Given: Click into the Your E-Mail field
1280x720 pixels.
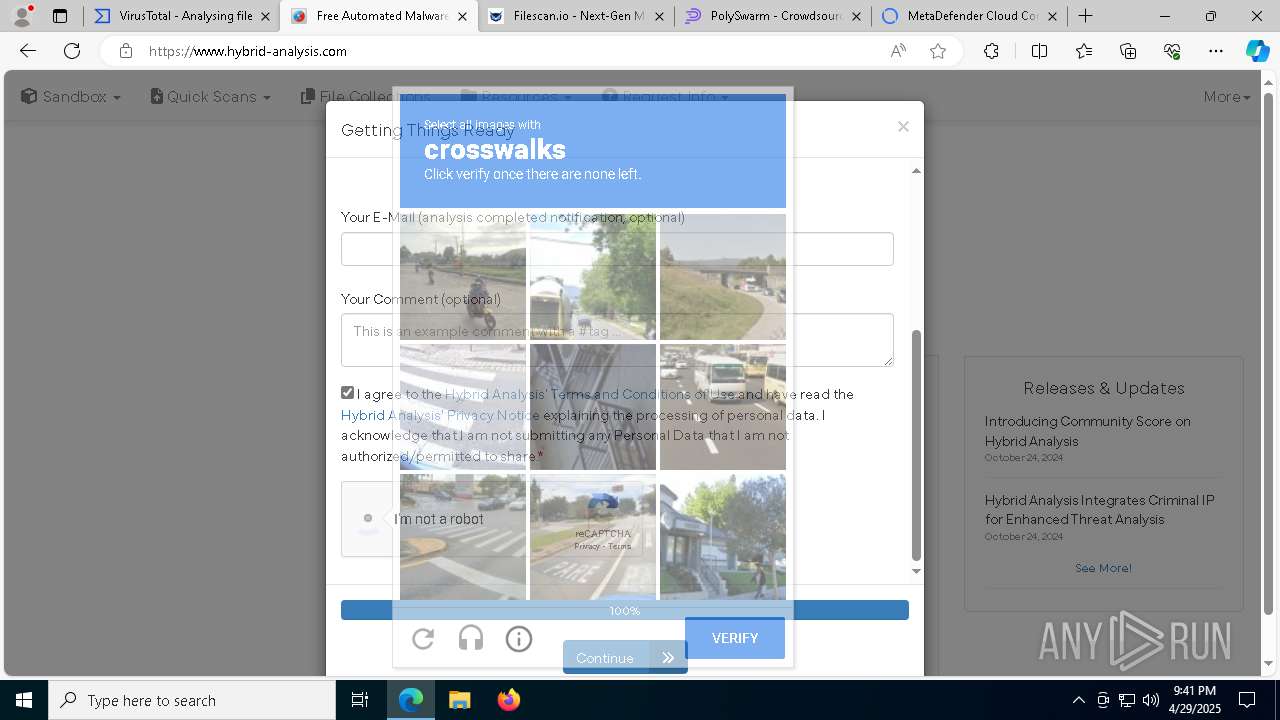Looking at the screenshot, I should coord(617,249).
